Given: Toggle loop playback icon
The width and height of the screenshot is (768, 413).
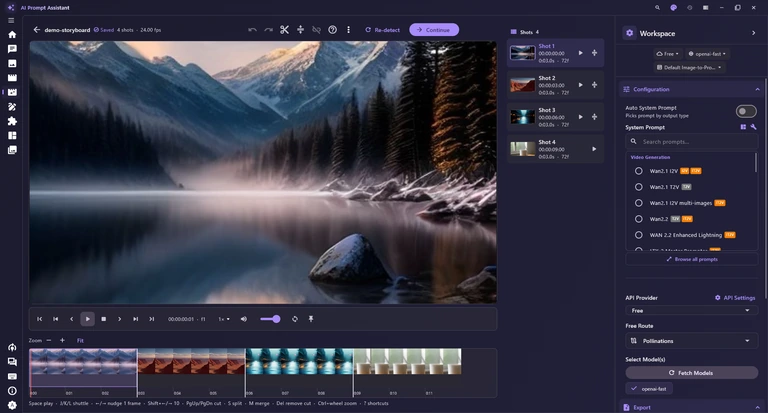Looking at the screenshot, I should tap(295, 319).
